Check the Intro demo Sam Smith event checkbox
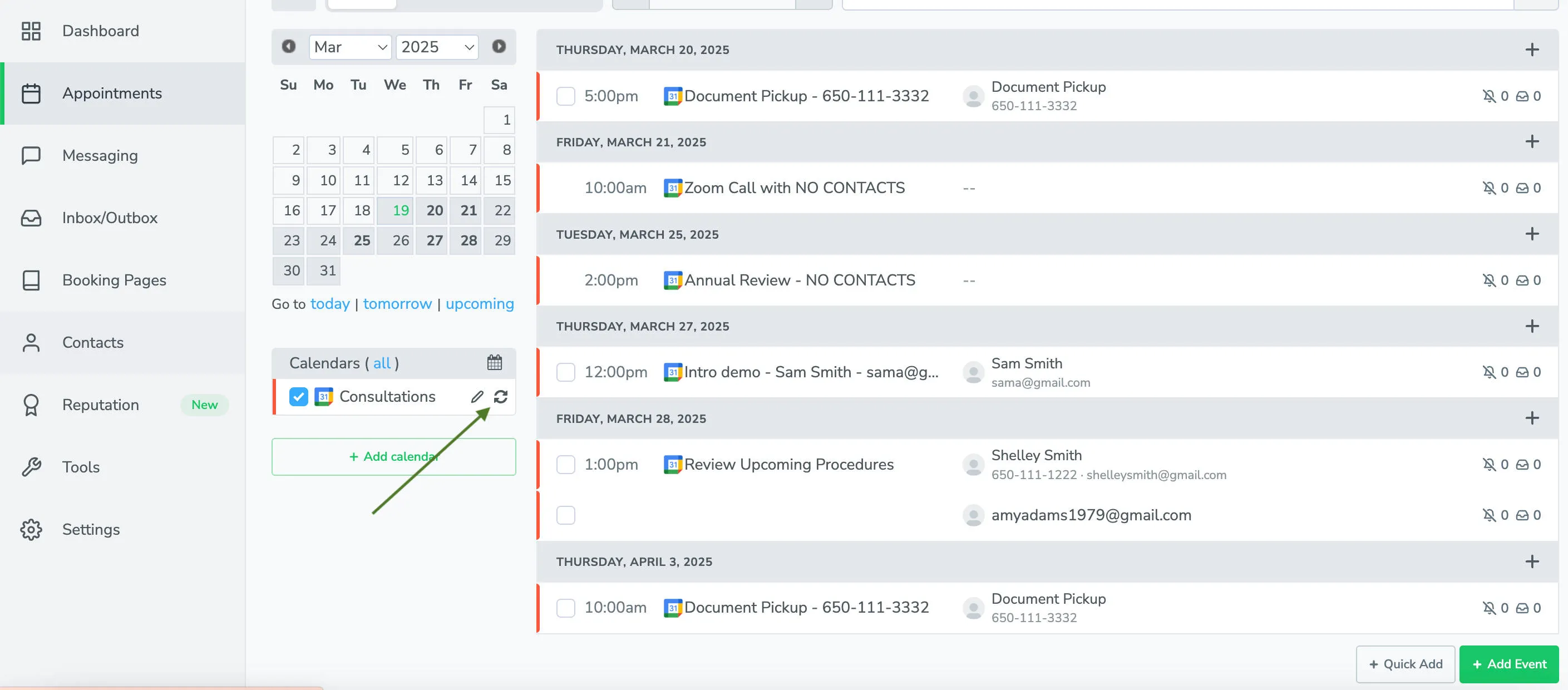1568x690 pixels. 565,372
